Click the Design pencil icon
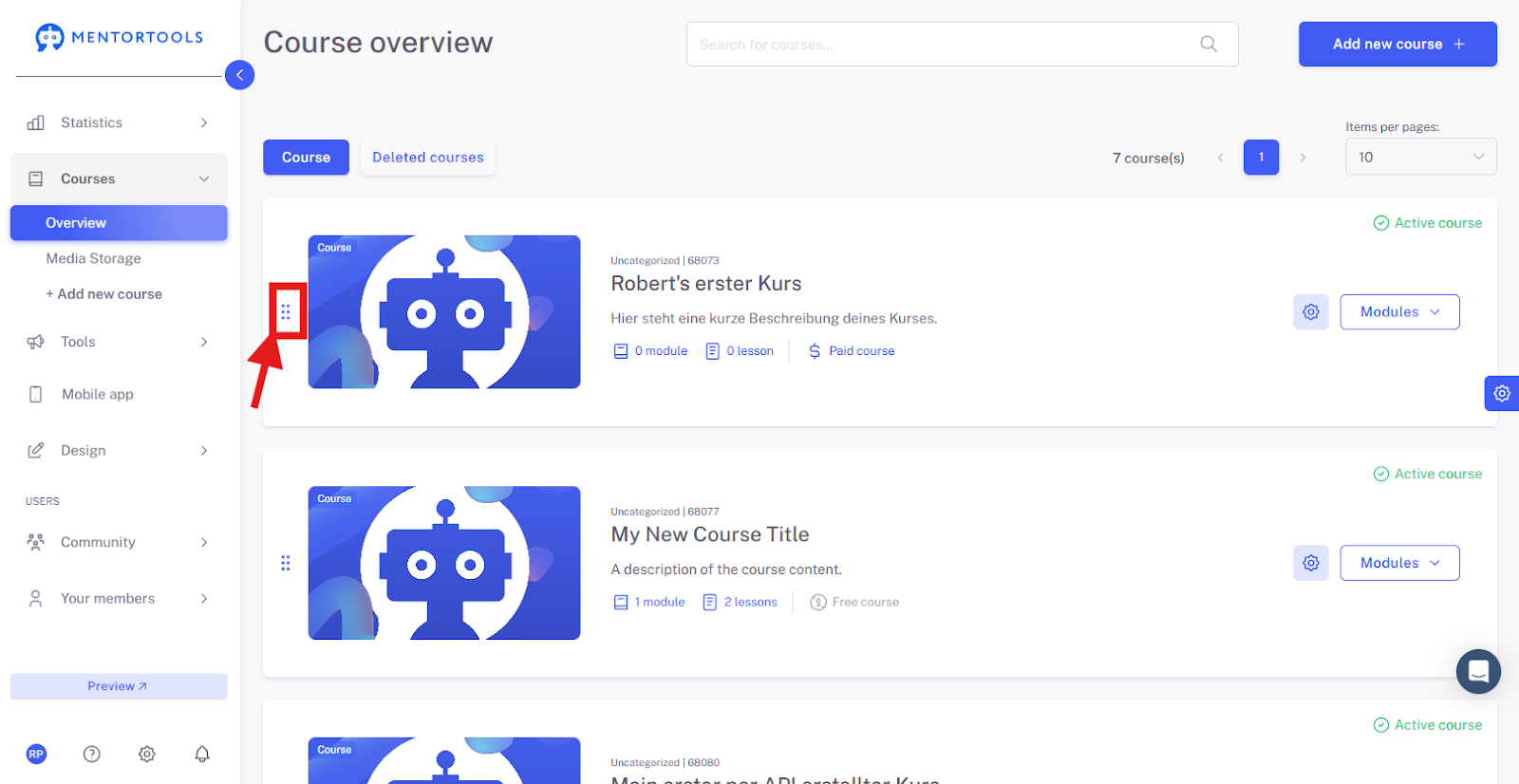 coord(36,450)
